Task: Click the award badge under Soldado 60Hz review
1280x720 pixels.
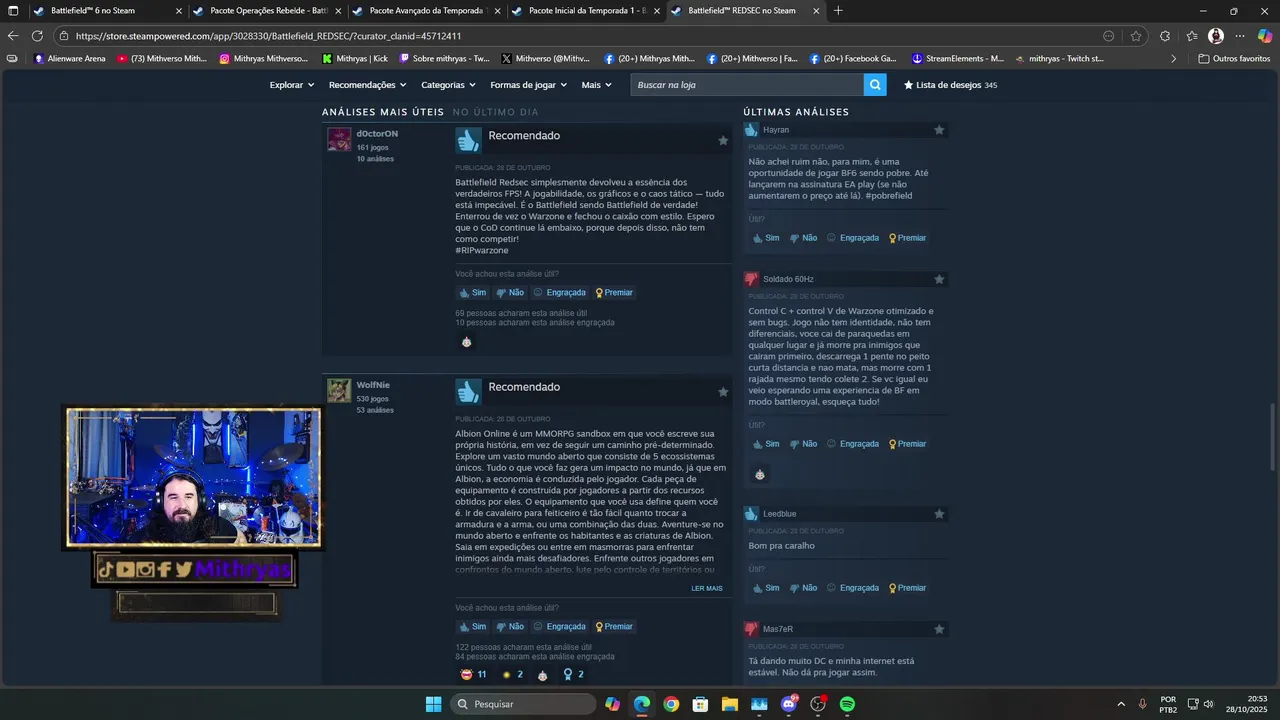Action: 760,474
